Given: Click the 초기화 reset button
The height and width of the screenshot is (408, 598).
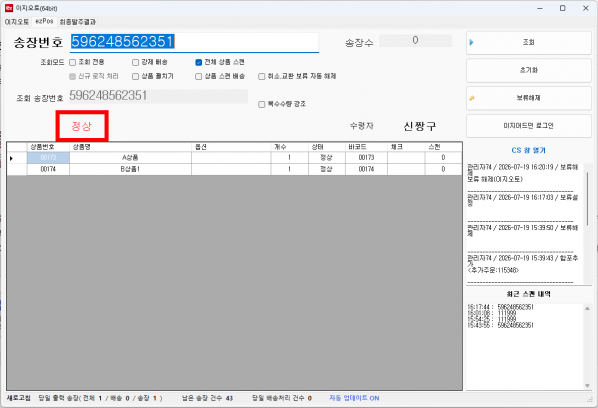Looking at the screenshot, I should (529, 71).
